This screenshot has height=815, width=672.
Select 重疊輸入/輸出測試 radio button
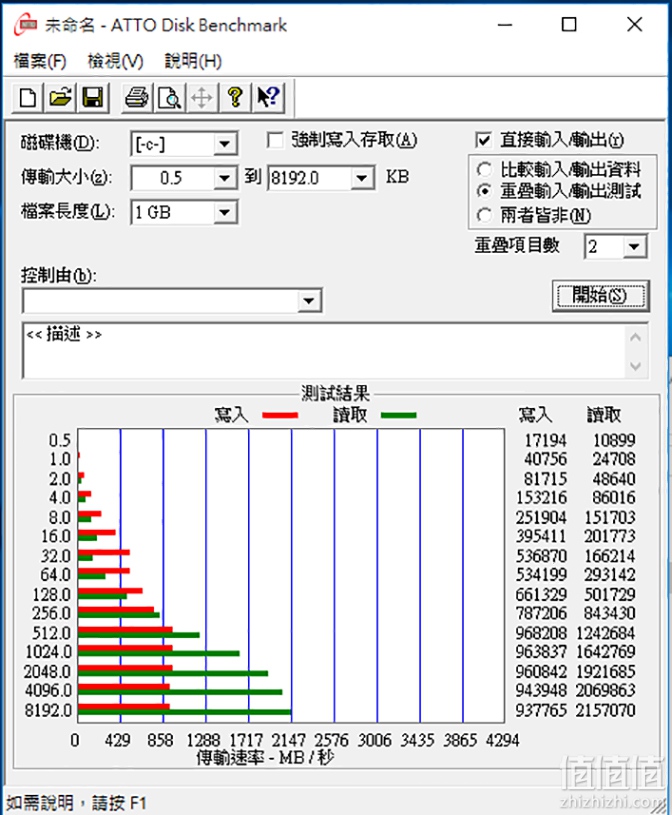[484, 191]
